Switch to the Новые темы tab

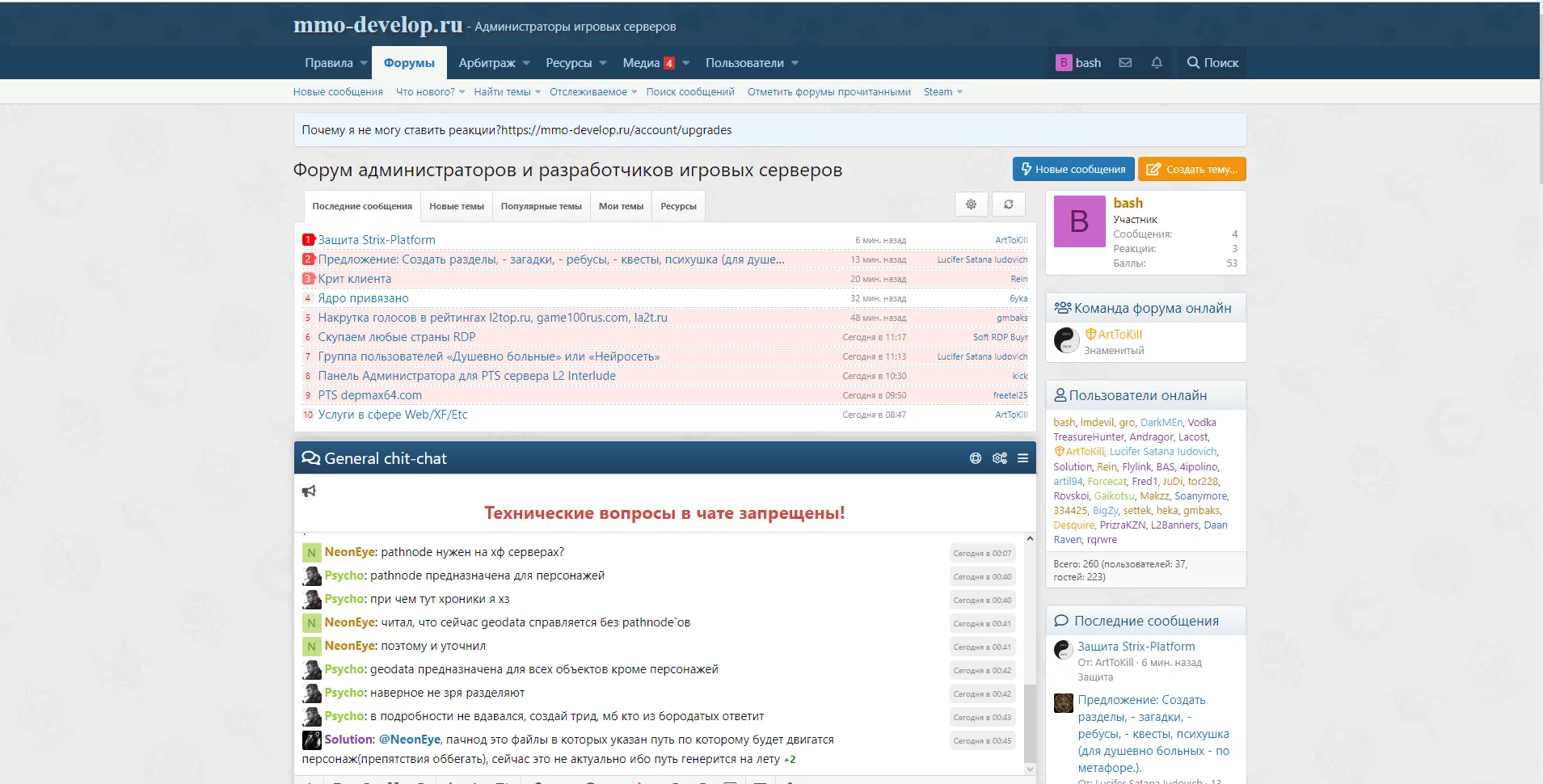(457, 206)
